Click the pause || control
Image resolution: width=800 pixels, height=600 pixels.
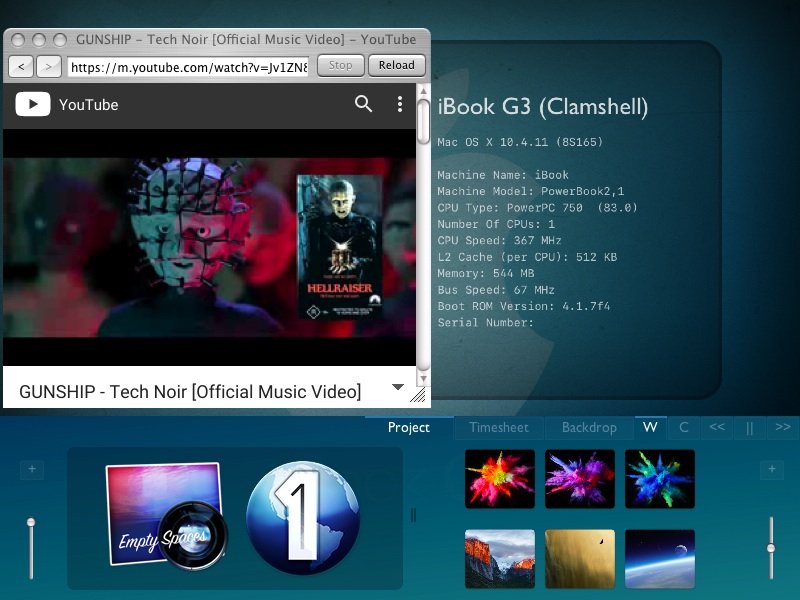click(749, 428)
